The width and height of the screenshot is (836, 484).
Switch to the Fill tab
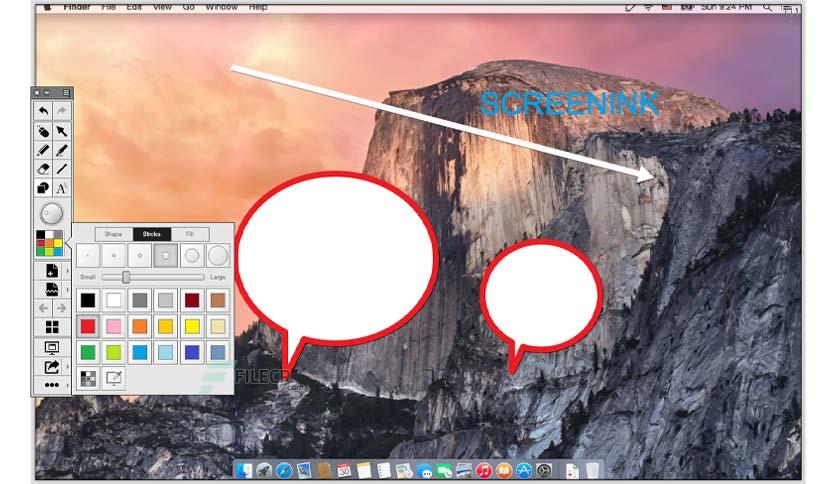click(x=190, y=234)
